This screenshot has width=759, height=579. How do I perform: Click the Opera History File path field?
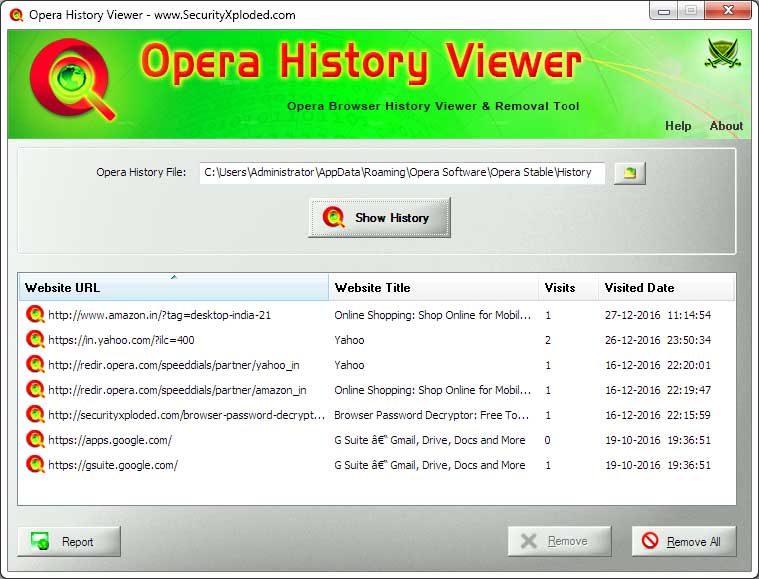pos(401,172)
